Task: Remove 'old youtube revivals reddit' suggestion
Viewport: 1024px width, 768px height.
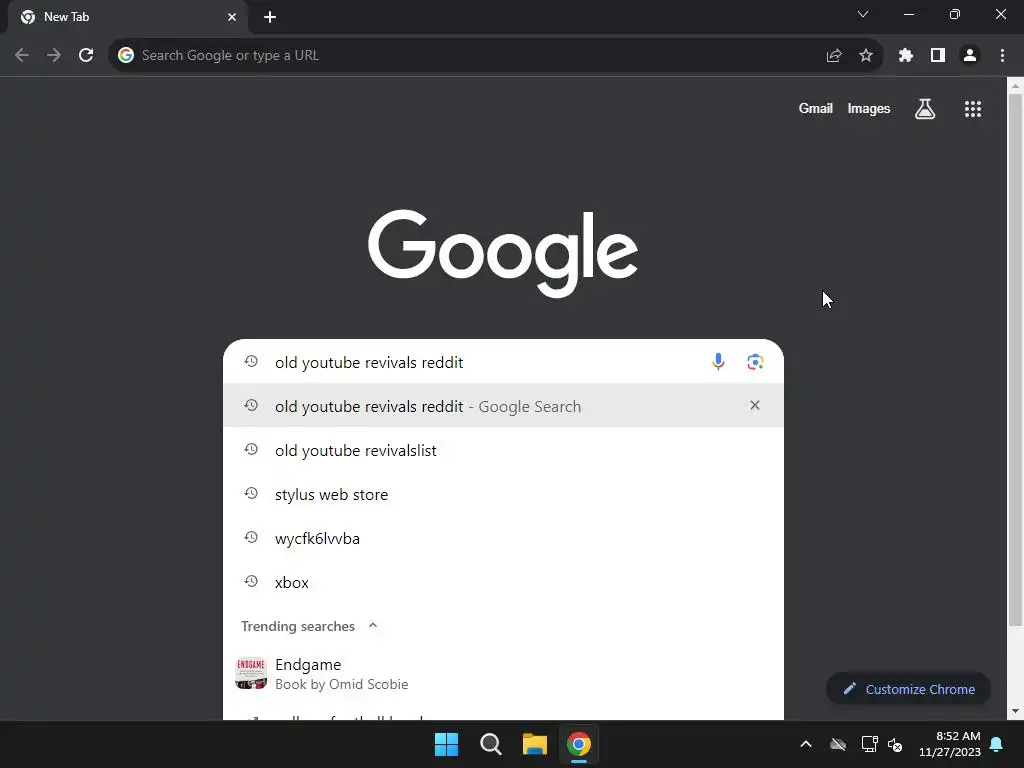Action: (755, 406)
